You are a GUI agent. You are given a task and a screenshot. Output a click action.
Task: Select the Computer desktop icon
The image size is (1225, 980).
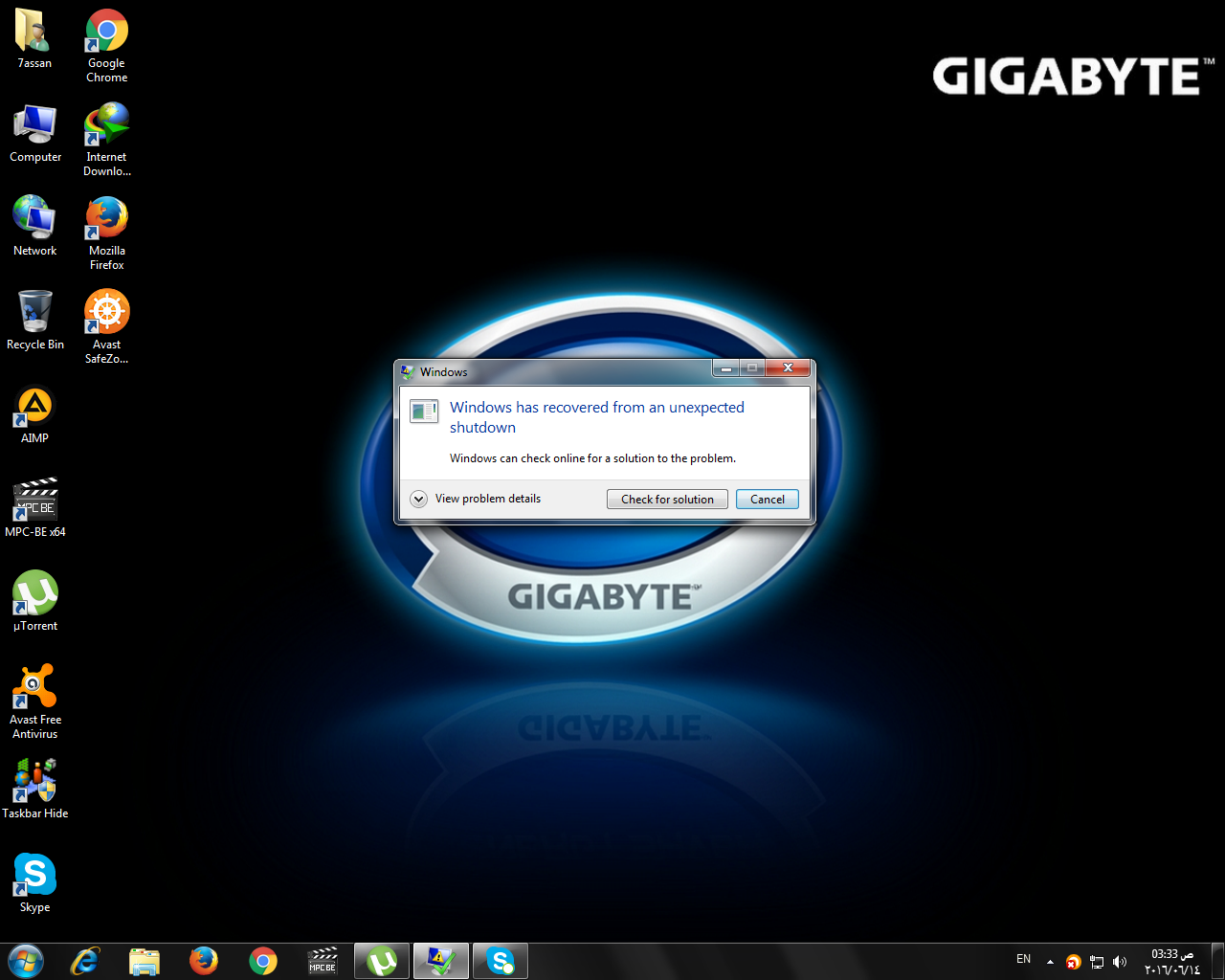(x=35, y=133)
